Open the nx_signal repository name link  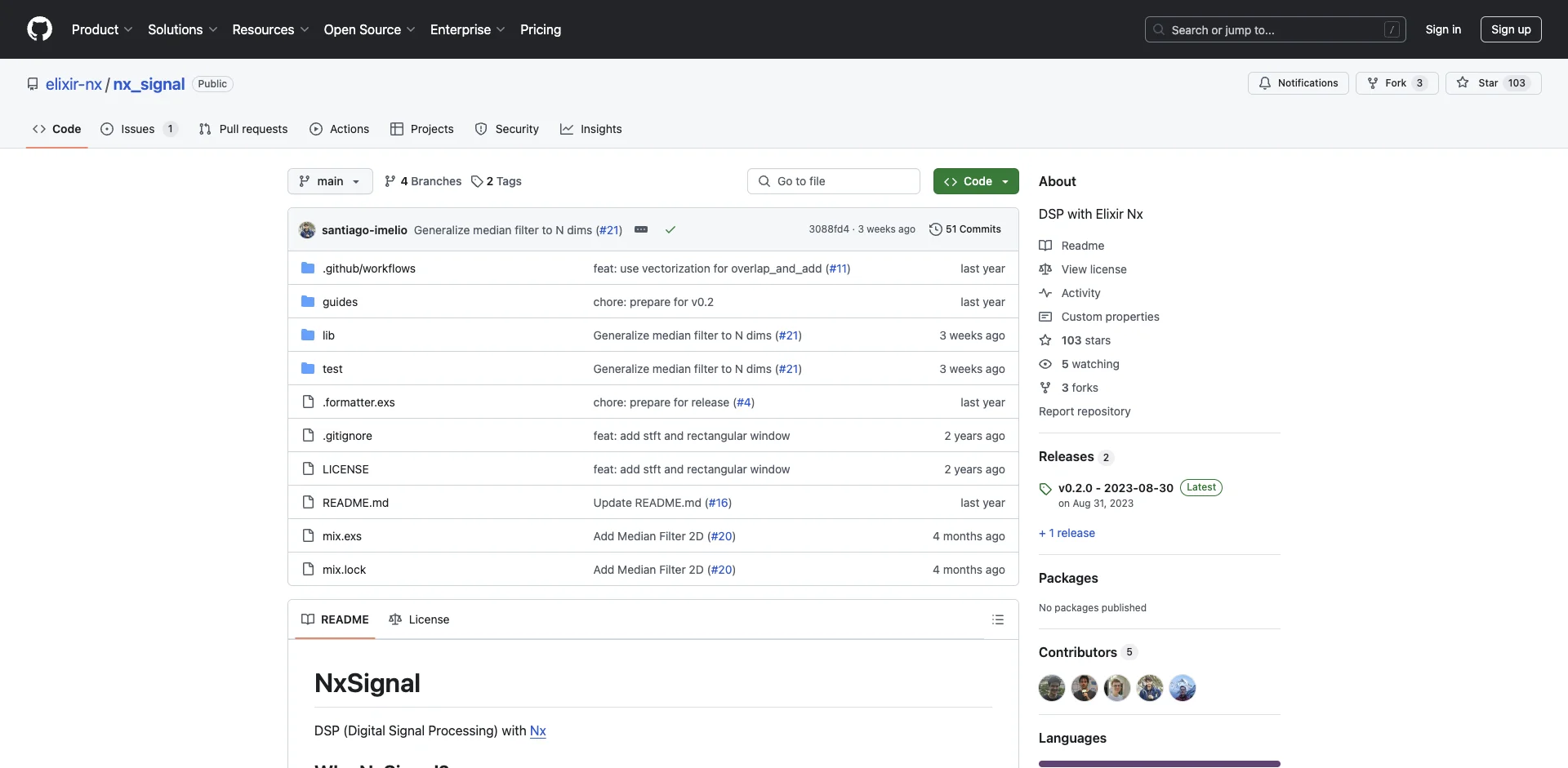tap(149, 84)
